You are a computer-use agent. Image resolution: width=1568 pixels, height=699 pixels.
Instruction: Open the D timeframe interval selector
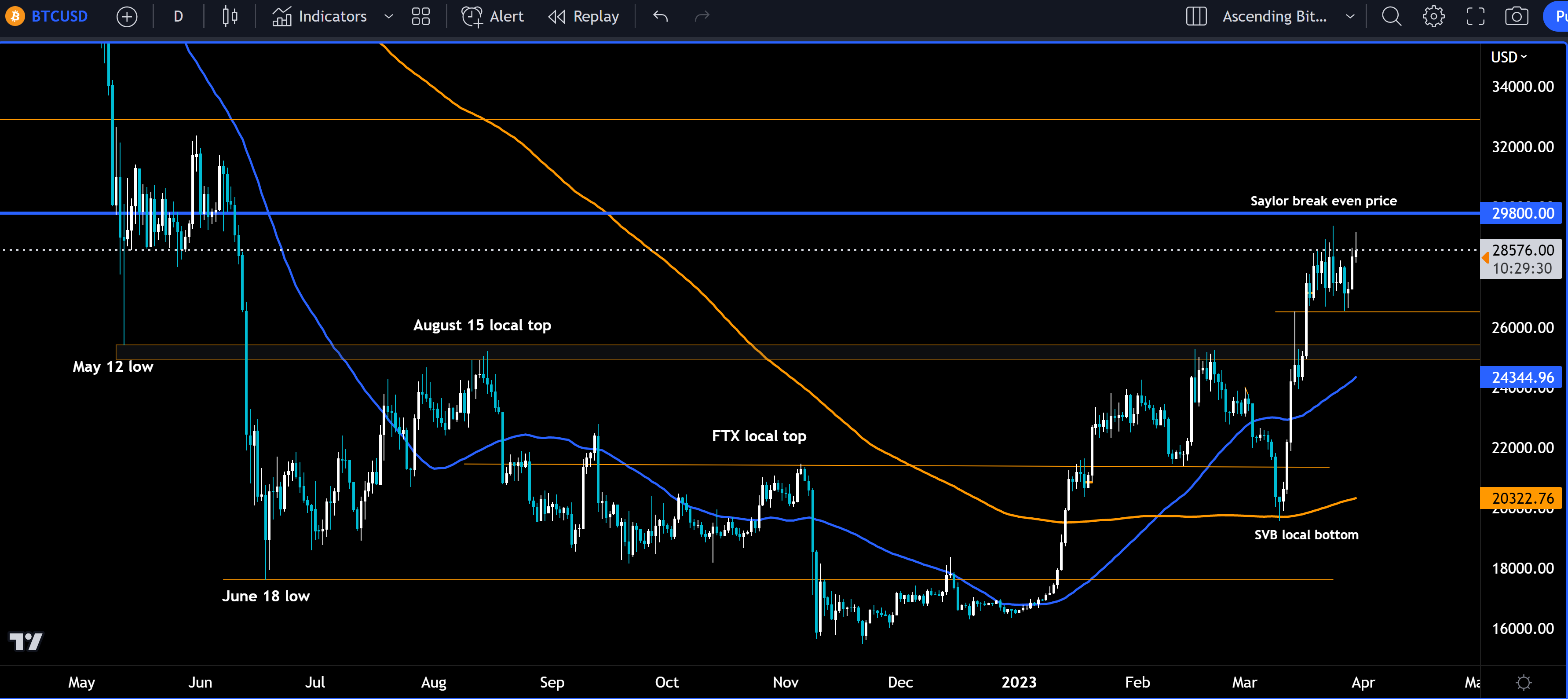[x=178, y=16]
